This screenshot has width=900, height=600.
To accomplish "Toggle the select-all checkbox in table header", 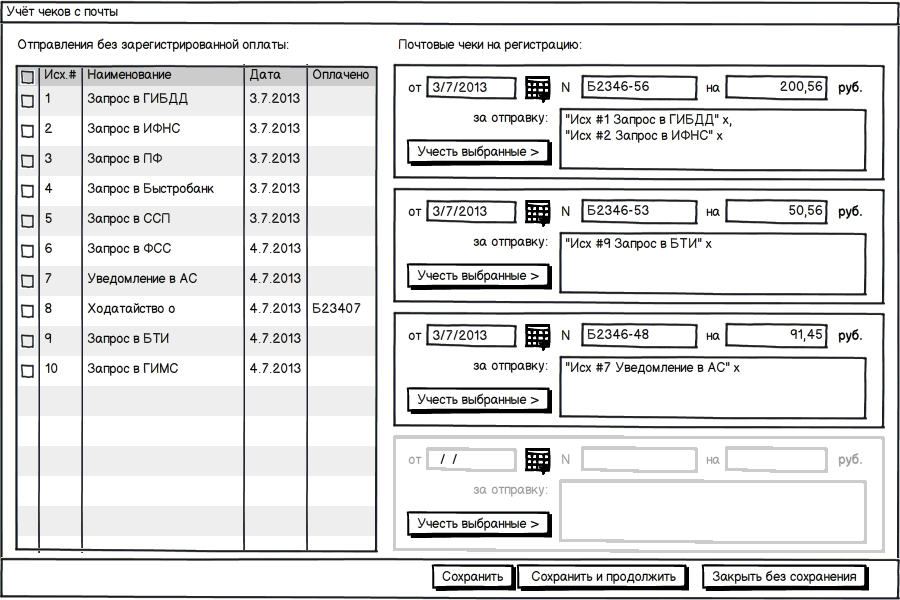I will (x=28, y=76).
